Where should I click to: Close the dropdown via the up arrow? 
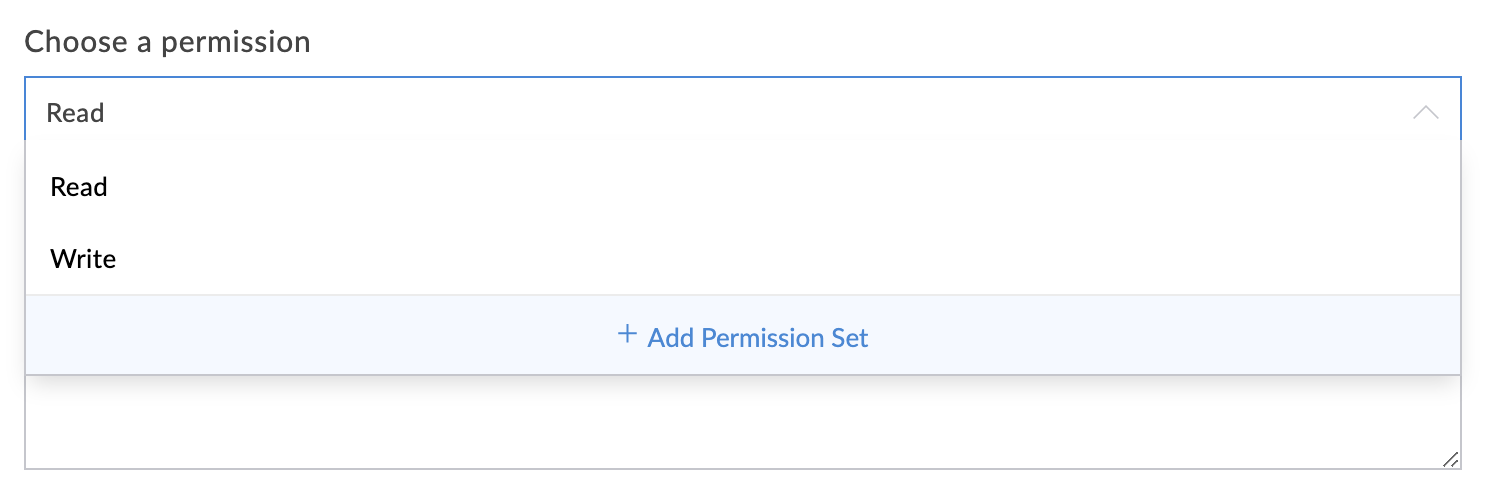[x=1425, y=113]
